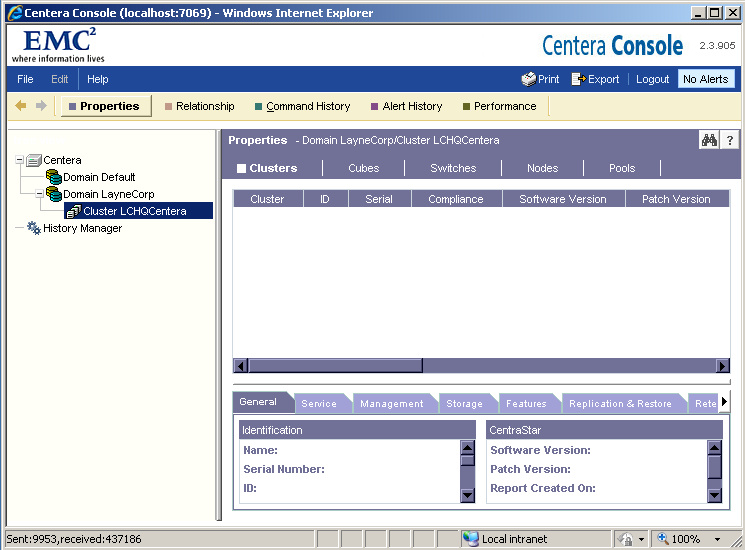Click the table scrollbar right arrow
Image resolution: width=745 pixels, height=550 pixels.
(x=722, y=366)
